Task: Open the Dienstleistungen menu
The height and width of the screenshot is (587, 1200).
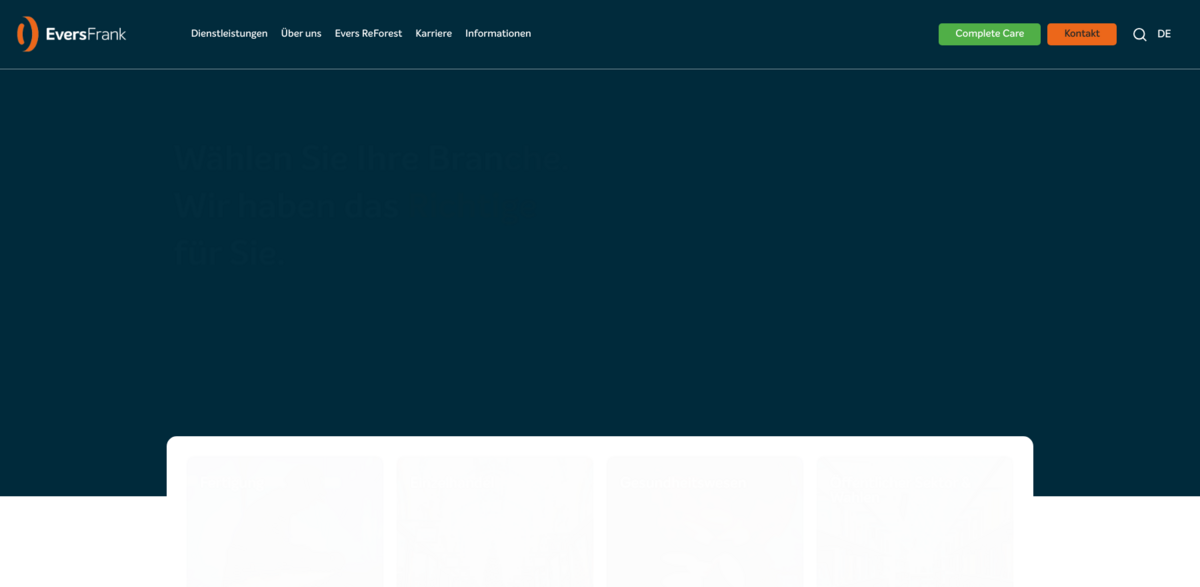Action: tap(229, 34)
